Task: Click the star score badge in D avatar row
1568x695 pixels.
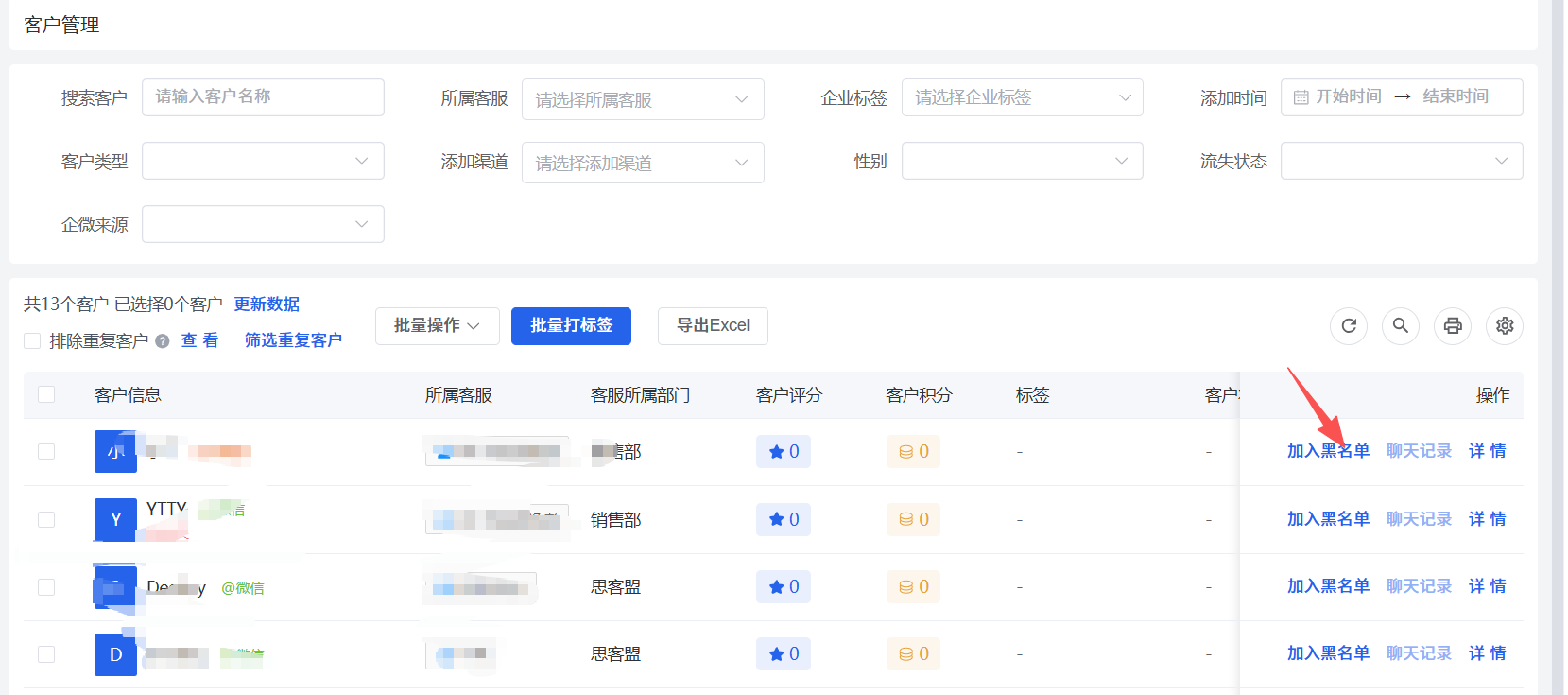Action: 784,654
